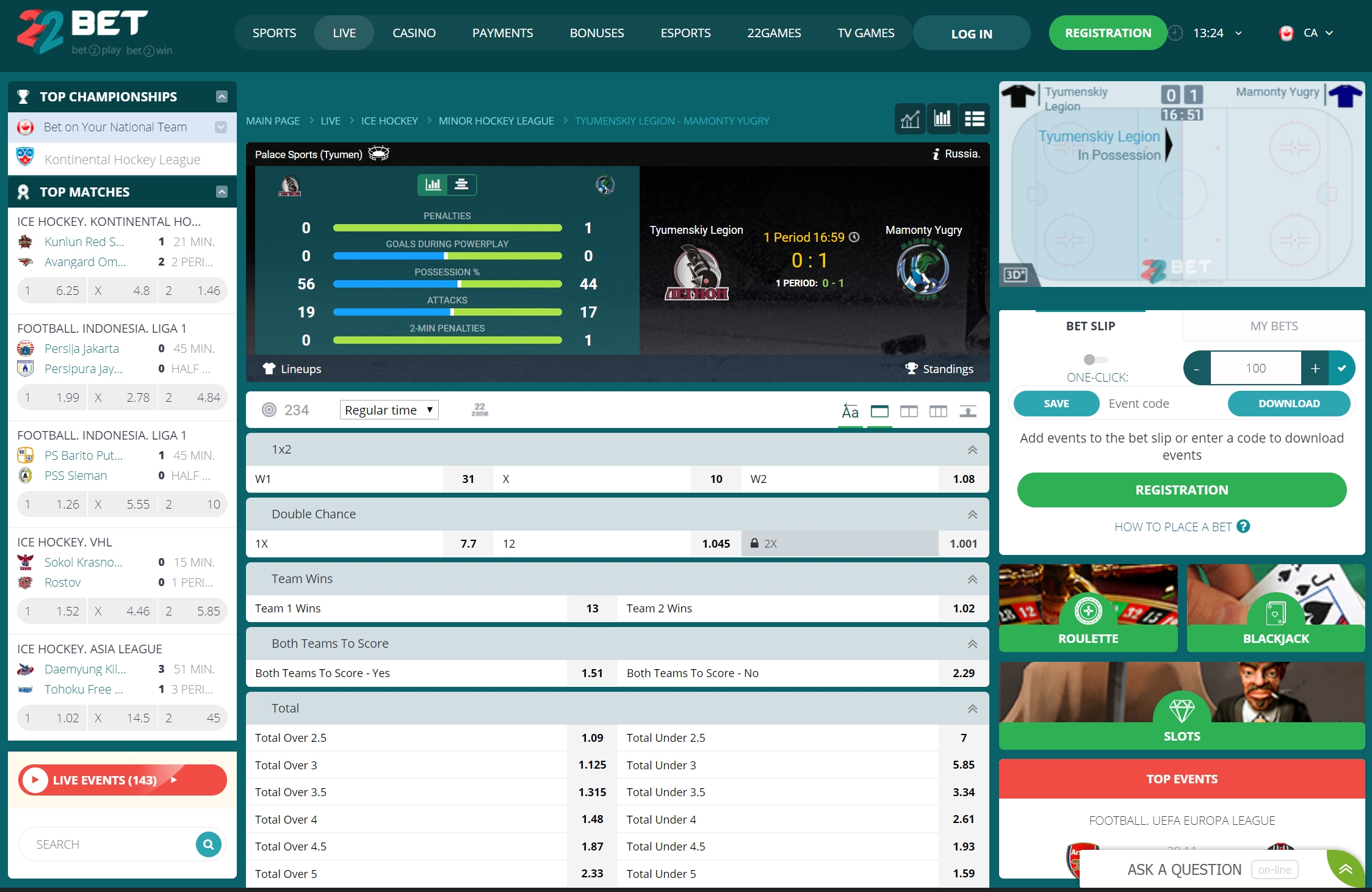Open the CASINO menu
This screenshot has height=892, width=1372.
[x=414, y=33]
